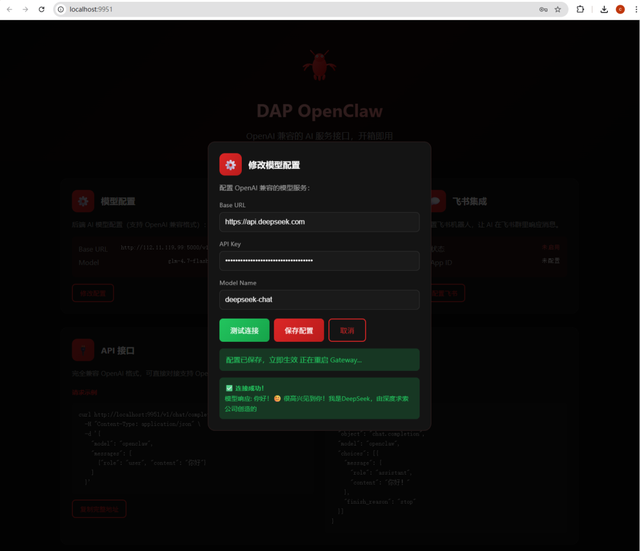Open the browser profile avatar
The image size is (640, 551).
[x=620, y=9]
